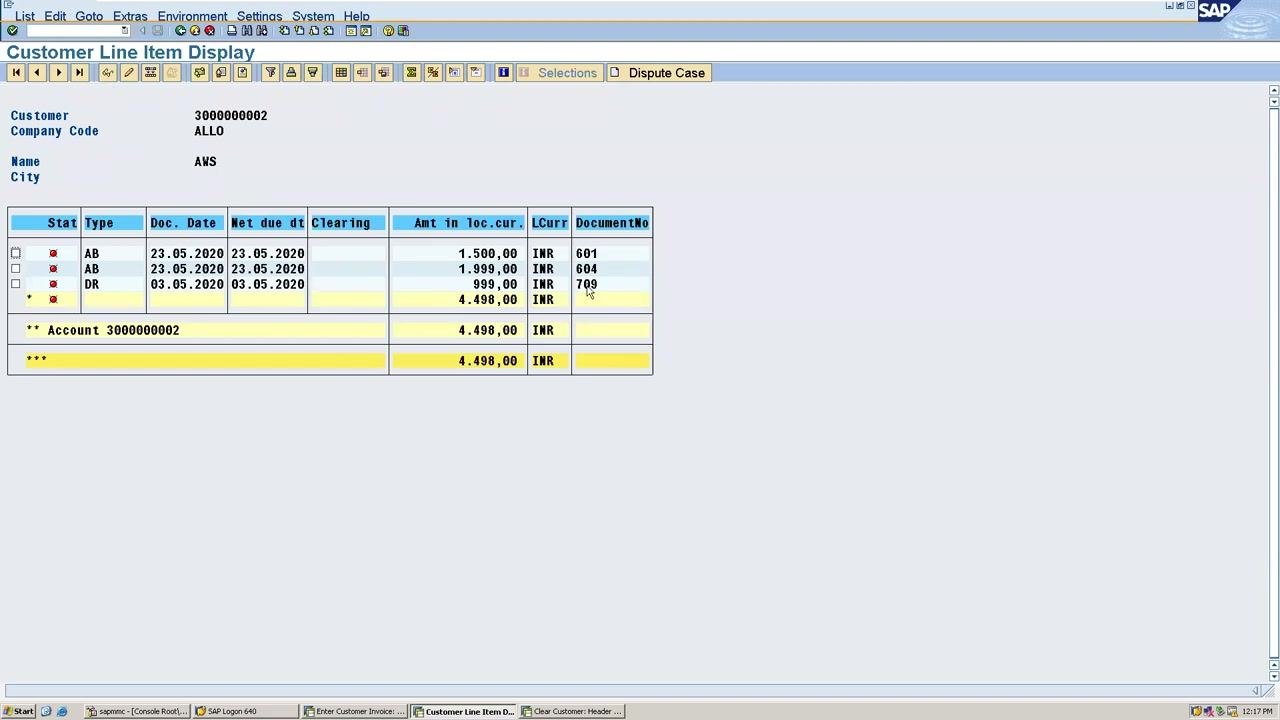Image resolution: width=1280 pixels, height=720 pixels.
Task: Open the List menu
Action: coord(25,16)
